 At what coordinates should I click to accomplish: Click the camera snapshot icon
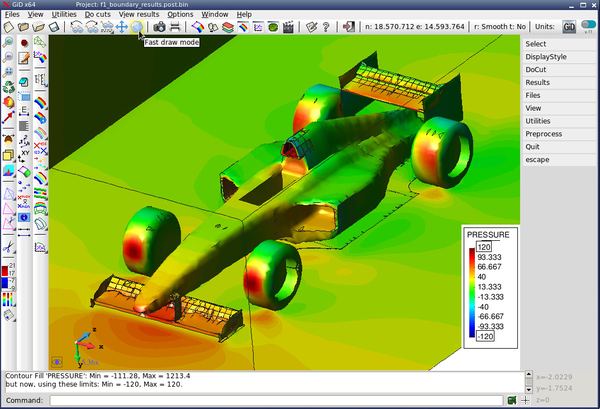pyautogui.click(x=159, y=27)
